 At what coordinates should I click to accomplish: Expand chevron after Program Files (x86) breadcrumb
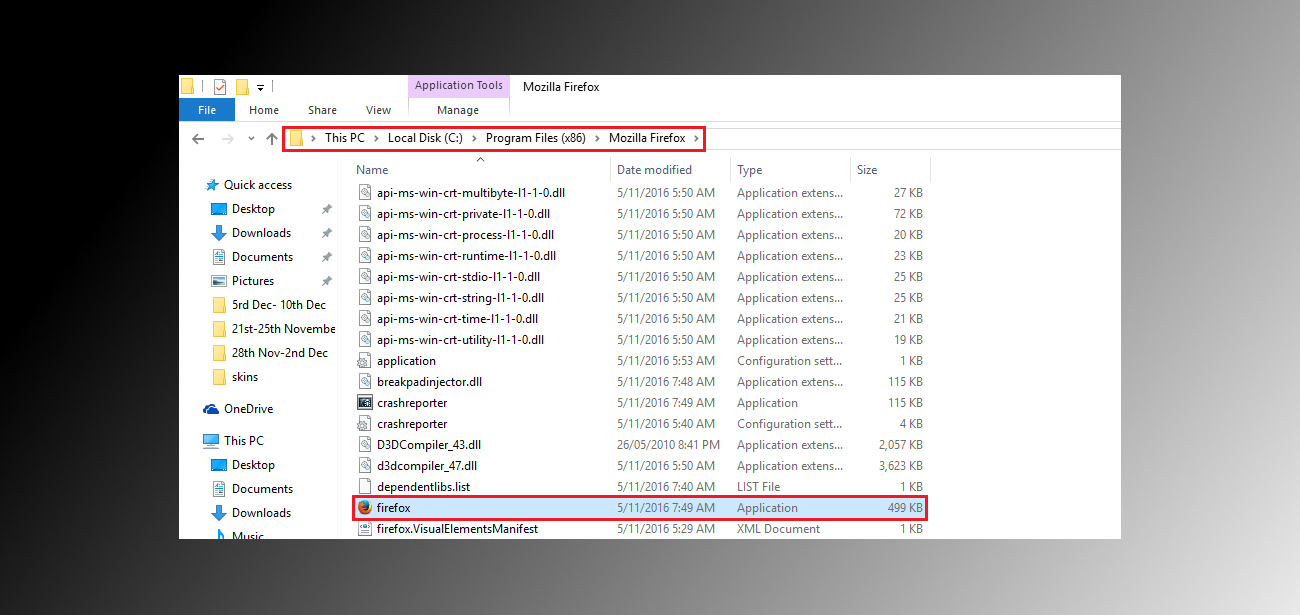(597, 138)
